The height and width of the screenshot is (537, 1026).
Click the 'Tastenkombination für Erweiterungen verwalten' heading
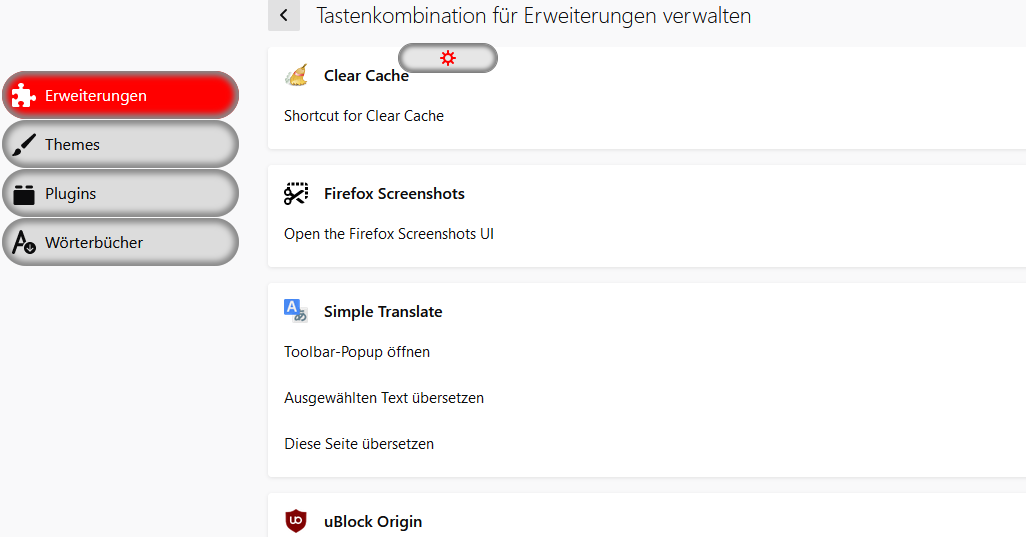pyautogui.click(x=533, y=15)
